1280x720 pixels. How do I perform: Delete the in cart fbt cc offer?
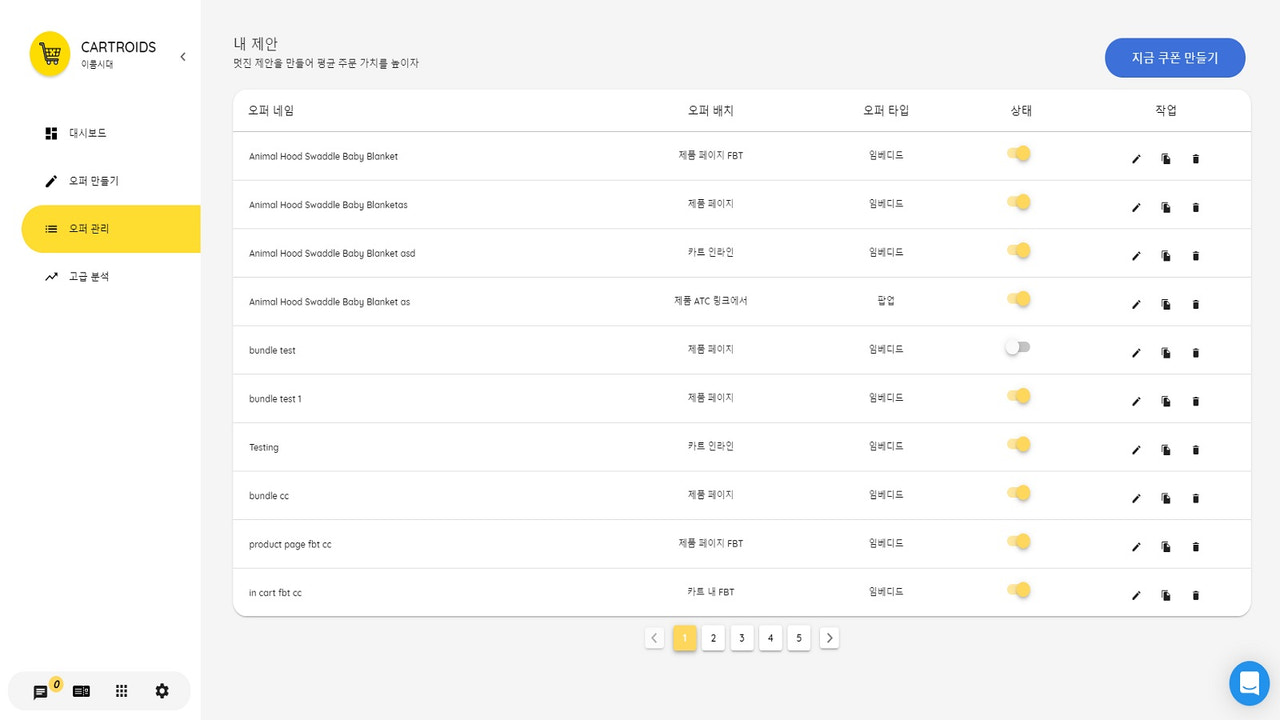coord(1195,596)
